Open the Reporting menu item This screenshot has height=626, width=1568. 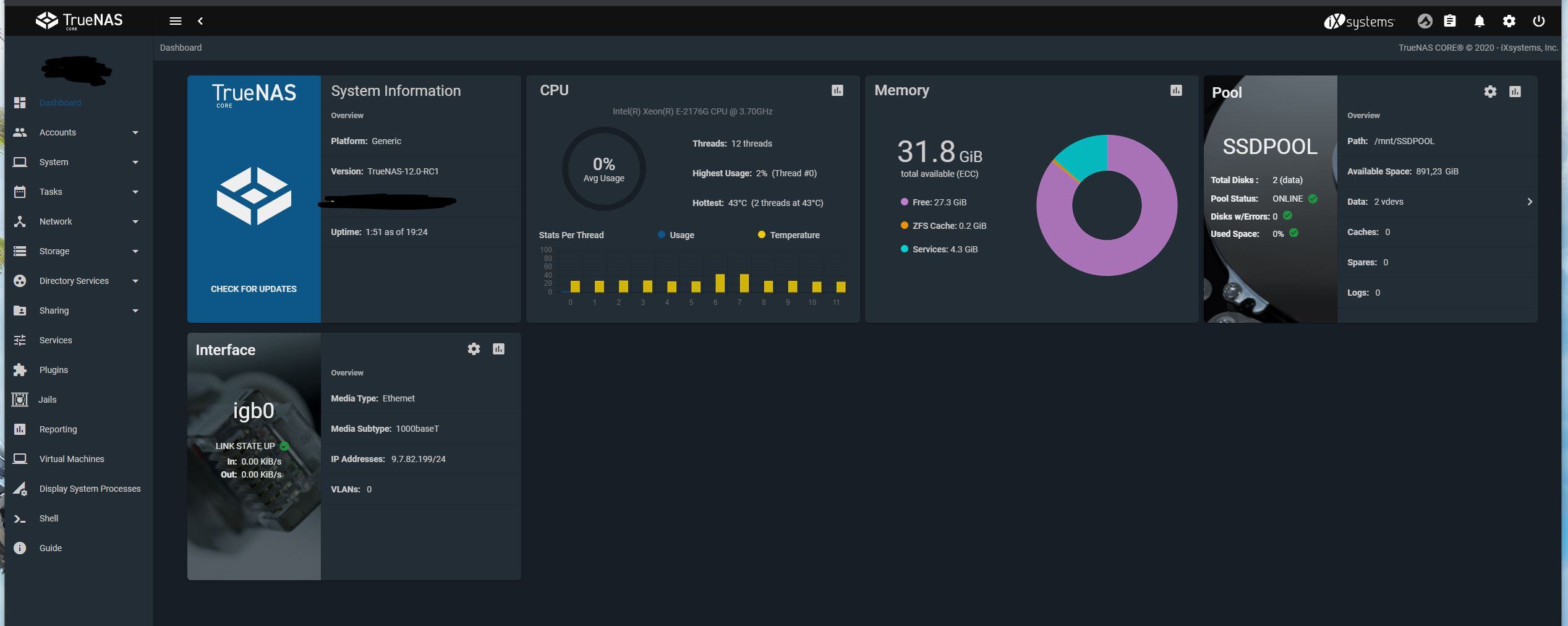point(58,429)
